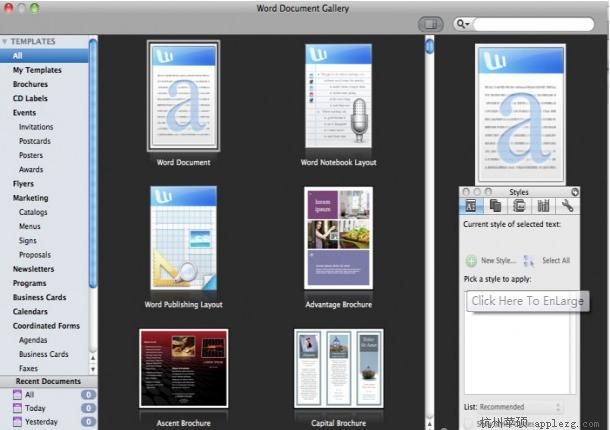This screenshot has width=610, height=430.
Task: Toggle the preview pane button in toolbar
Action: tap(431, 24)
